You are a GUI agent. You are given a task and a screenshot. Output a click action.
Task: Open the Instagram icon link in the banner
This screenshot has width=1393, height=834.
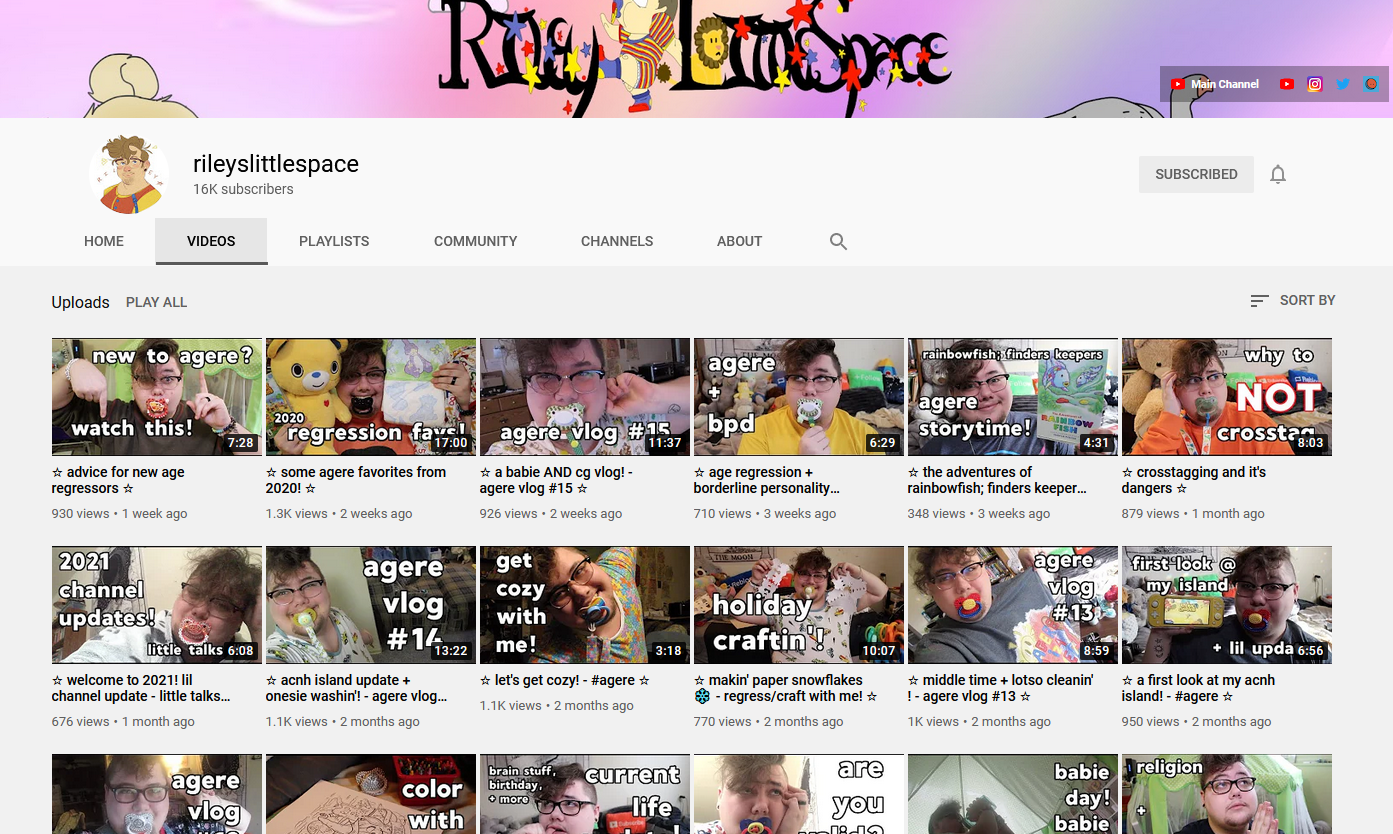(1315, 84)
